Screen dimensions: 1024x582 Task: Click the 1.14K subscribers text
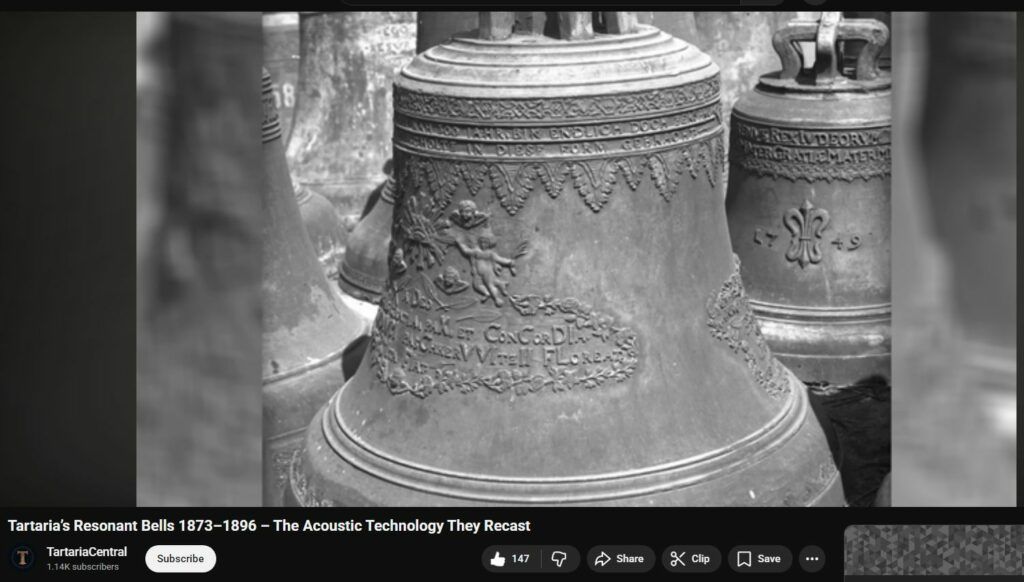point(82,567)
